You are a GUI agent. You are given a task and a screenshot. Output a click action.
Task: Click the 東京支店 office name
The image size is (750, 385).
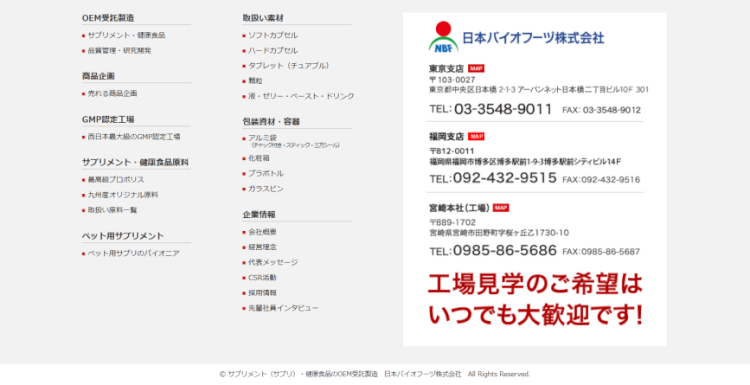(446, 68)
